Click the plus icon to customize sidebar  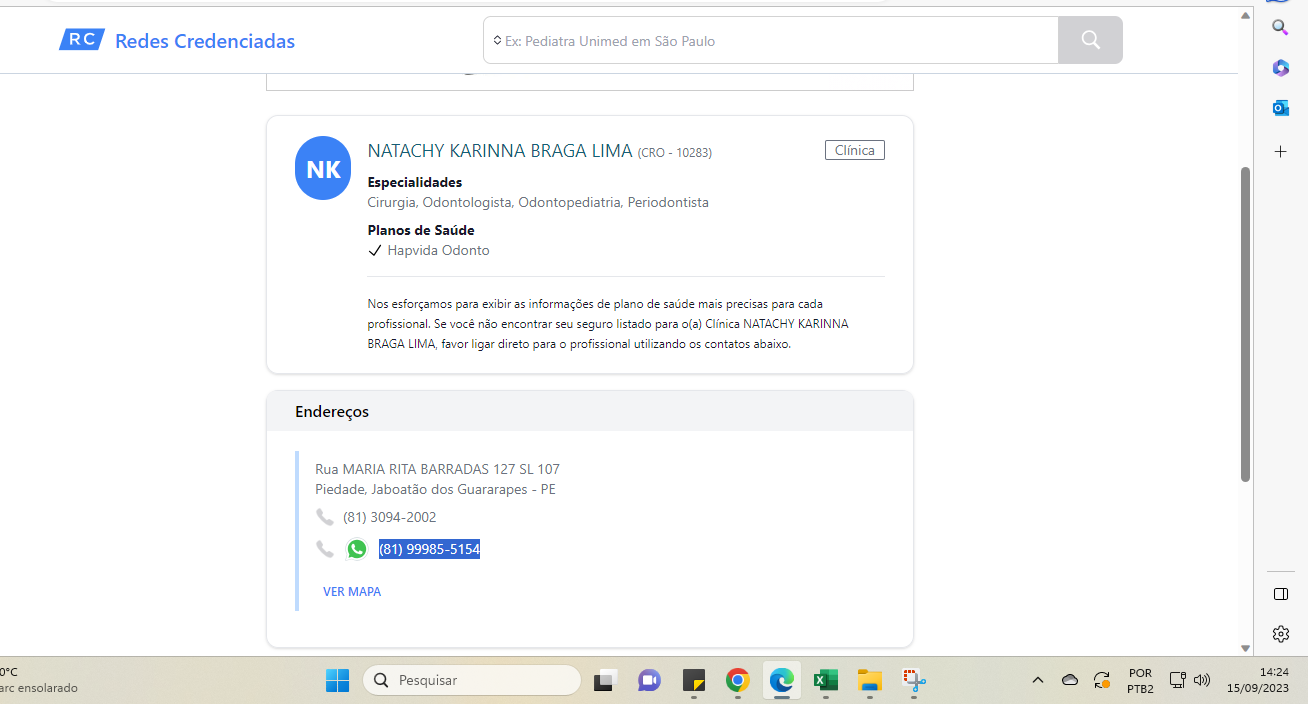tap(1280, 151)
